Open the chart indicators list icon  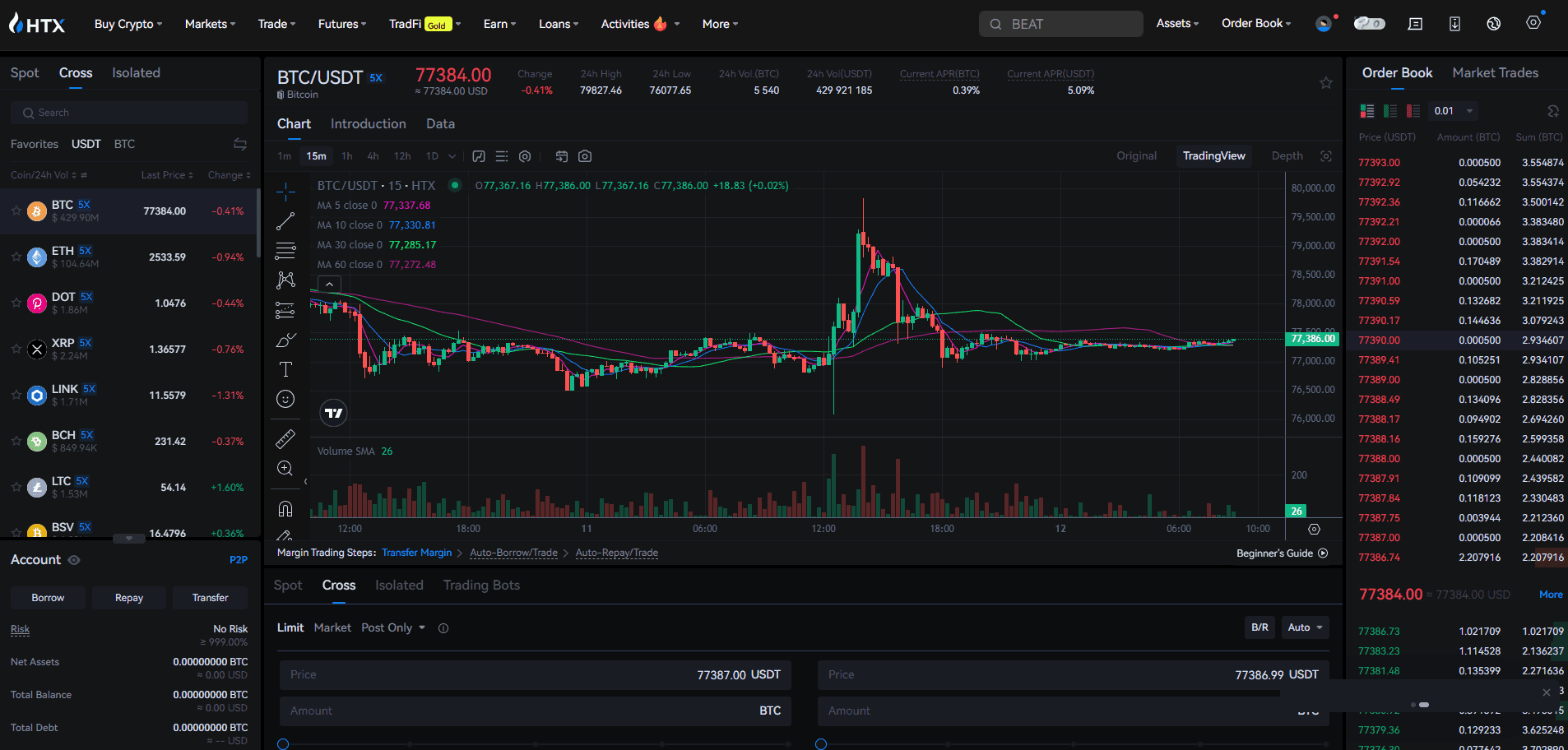pyautogui.click(x=502, y=156)
